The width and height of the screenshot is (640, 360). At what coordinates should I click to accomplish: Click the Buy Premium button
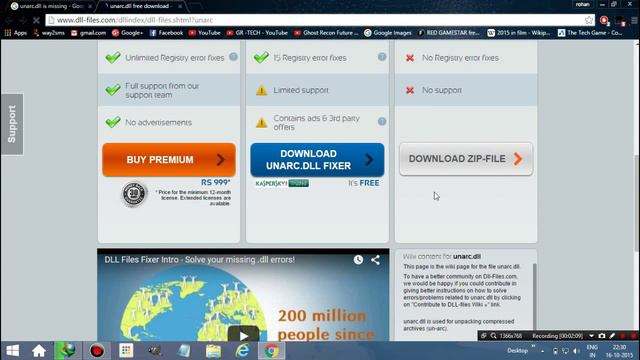pos(169,160)
